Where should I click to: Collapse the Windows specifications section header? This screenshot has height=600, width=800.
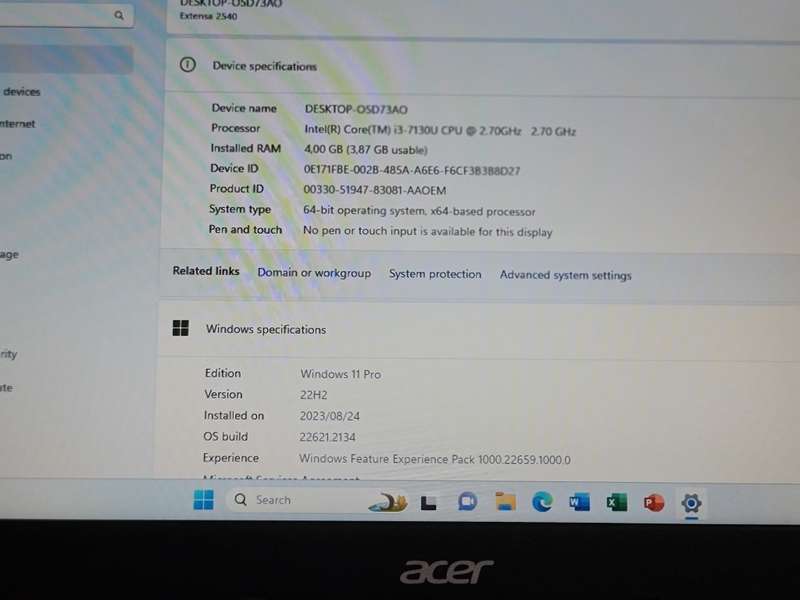click(480, 330)
